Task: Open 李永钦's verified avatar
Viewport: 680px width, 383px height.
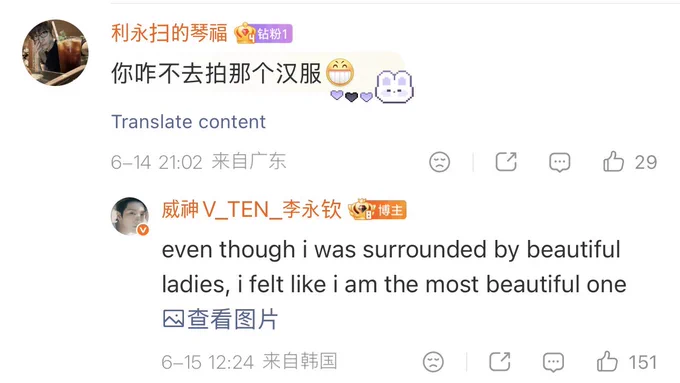Action: coord(130,216)
